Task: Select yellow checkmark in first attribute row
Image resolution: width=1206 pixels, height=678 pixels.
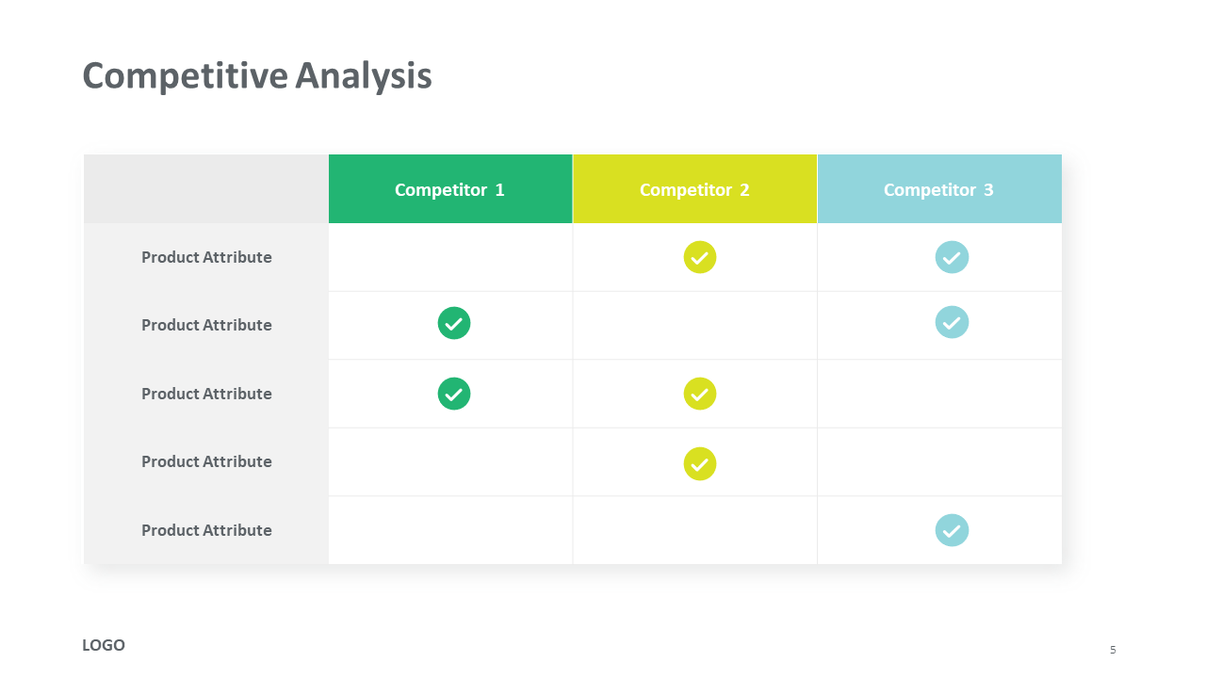Action: click(x=700, y=257)
